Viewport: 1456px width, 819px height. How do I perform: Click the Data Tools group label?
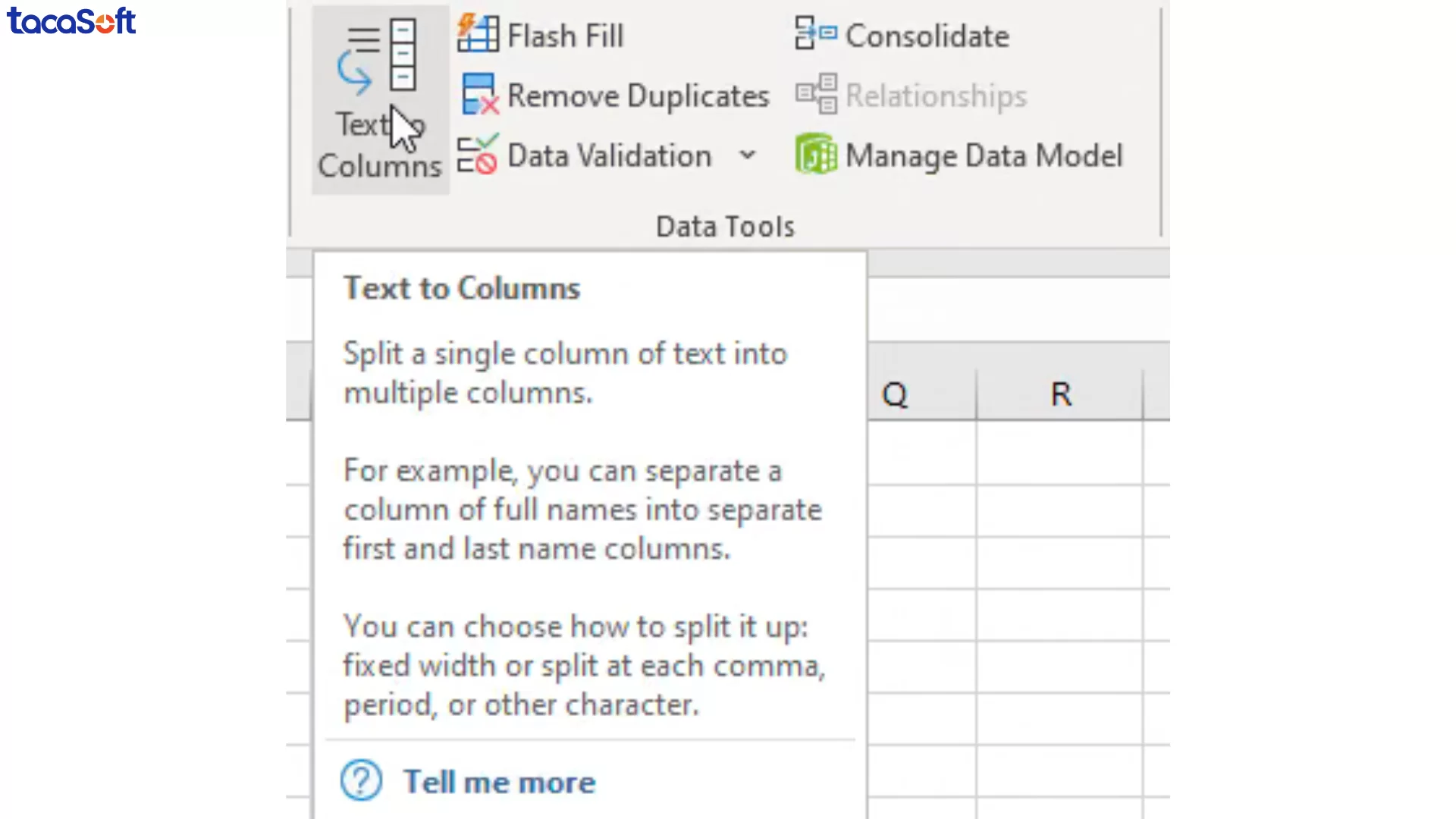pyautogui.click(x=724, y=225)
